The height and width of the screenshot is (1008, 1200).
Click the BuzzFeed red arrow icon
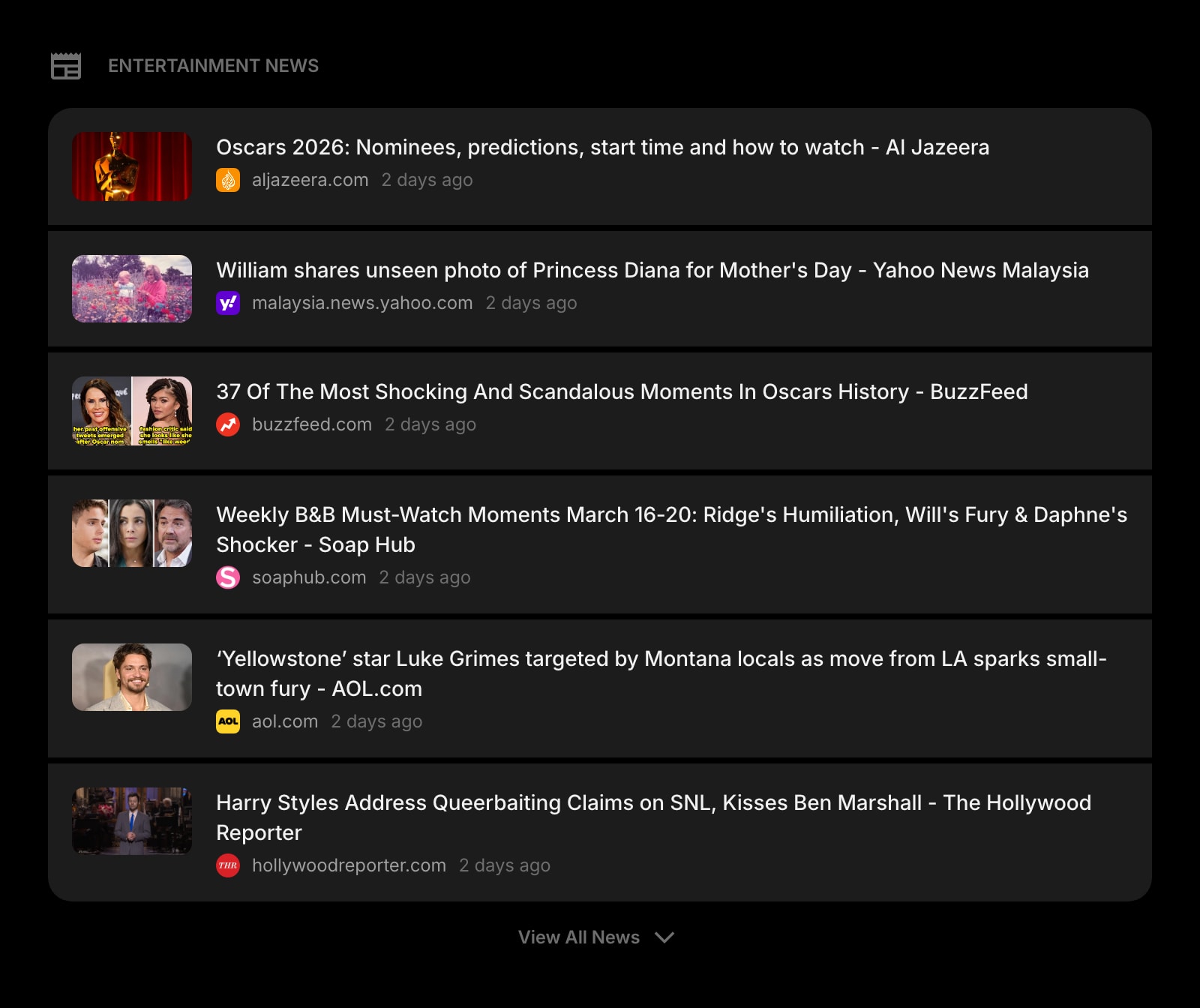coord(228,424)
